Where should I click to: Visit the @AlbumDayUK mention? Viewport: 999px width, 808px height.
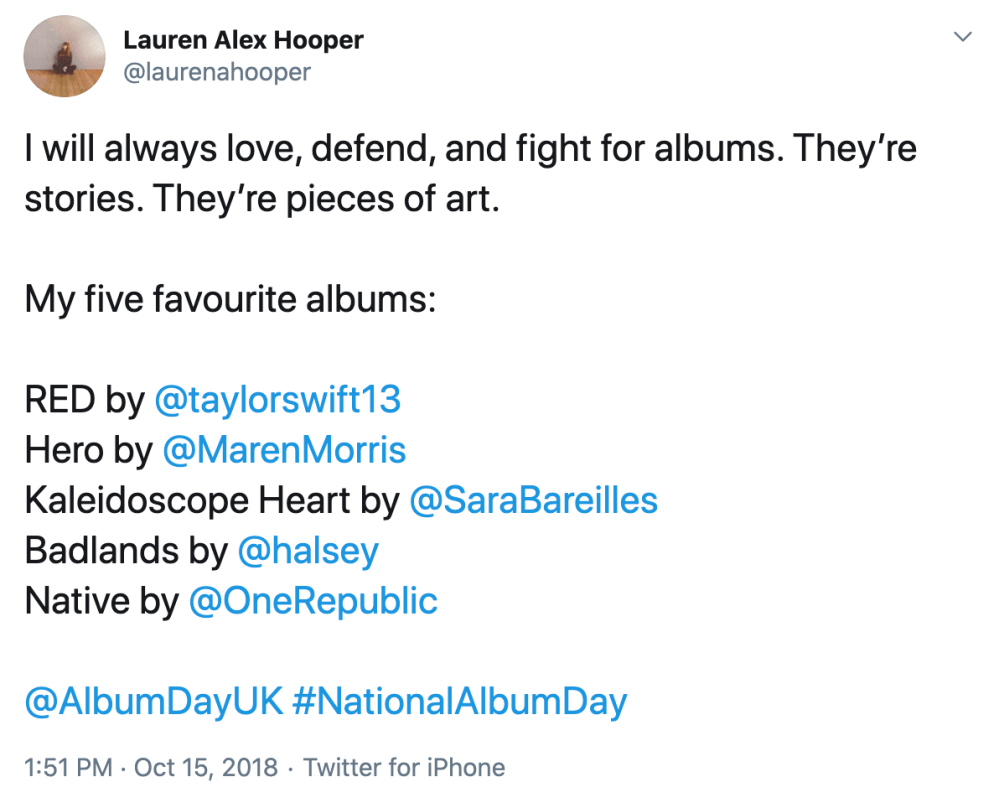[154, 701]
